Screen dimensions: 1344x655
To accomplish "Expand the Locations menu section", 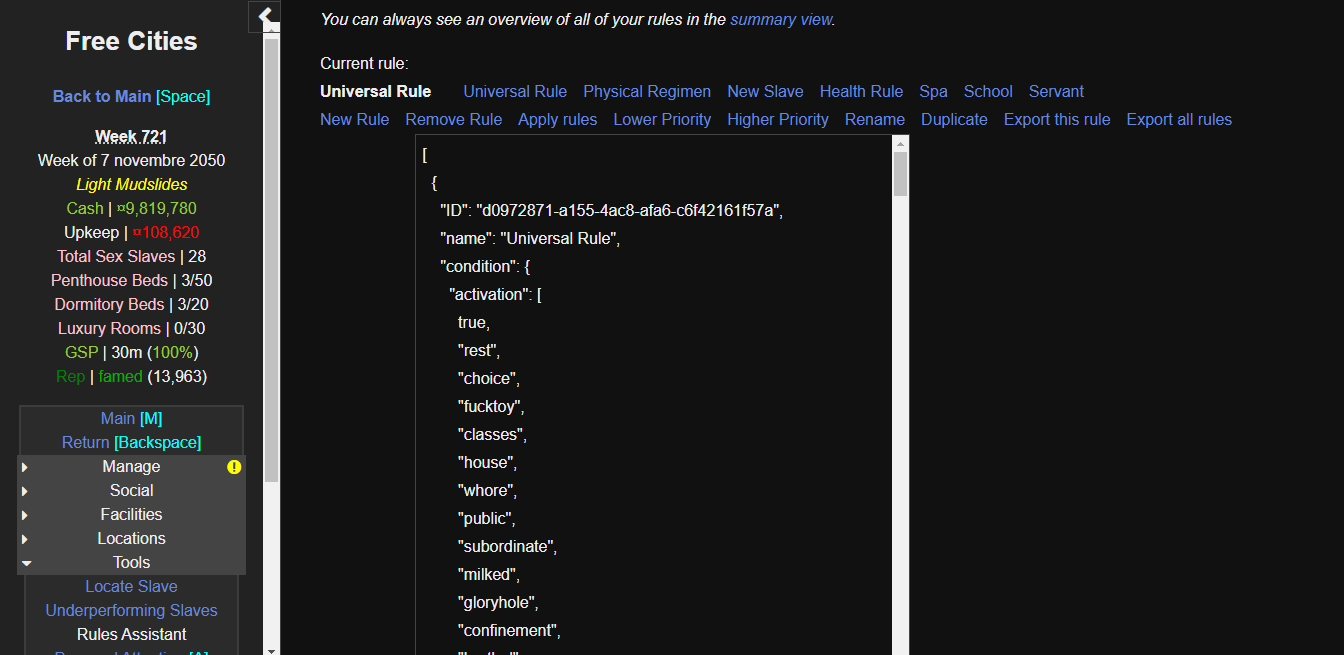I will [x=131, y=539].
